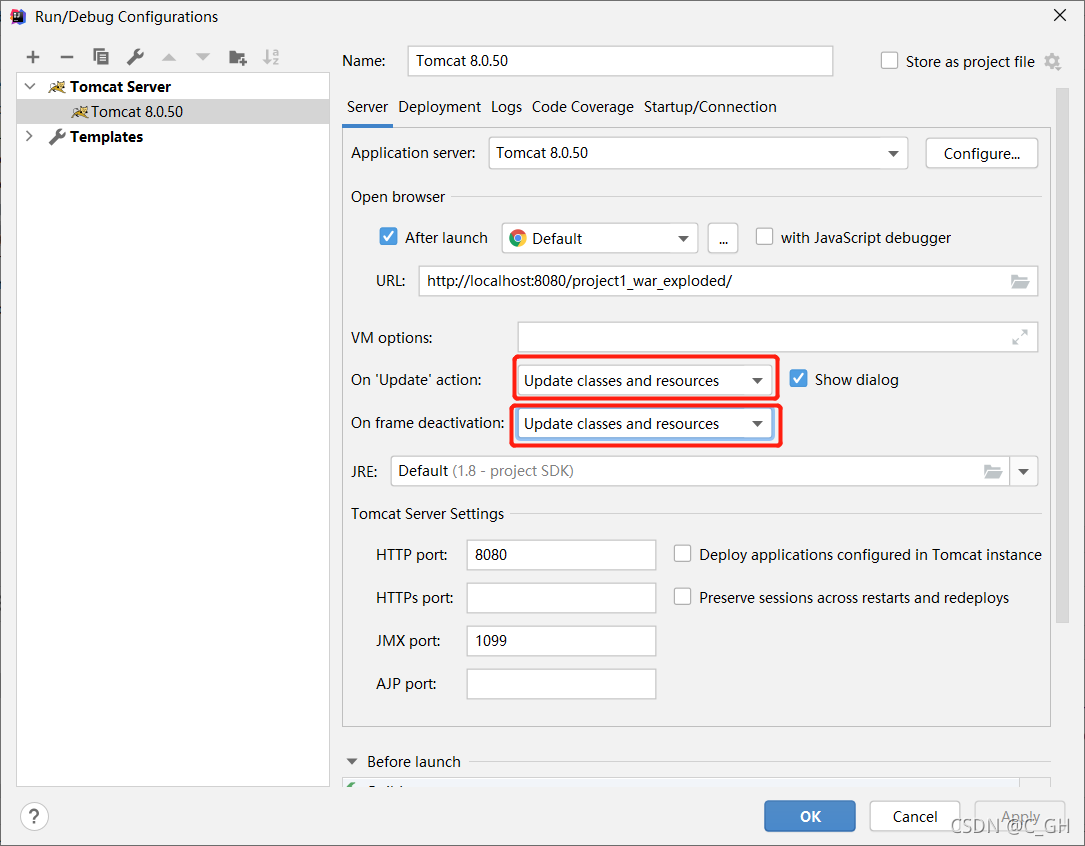Click the HTTP port field

(x=561, y=555)
